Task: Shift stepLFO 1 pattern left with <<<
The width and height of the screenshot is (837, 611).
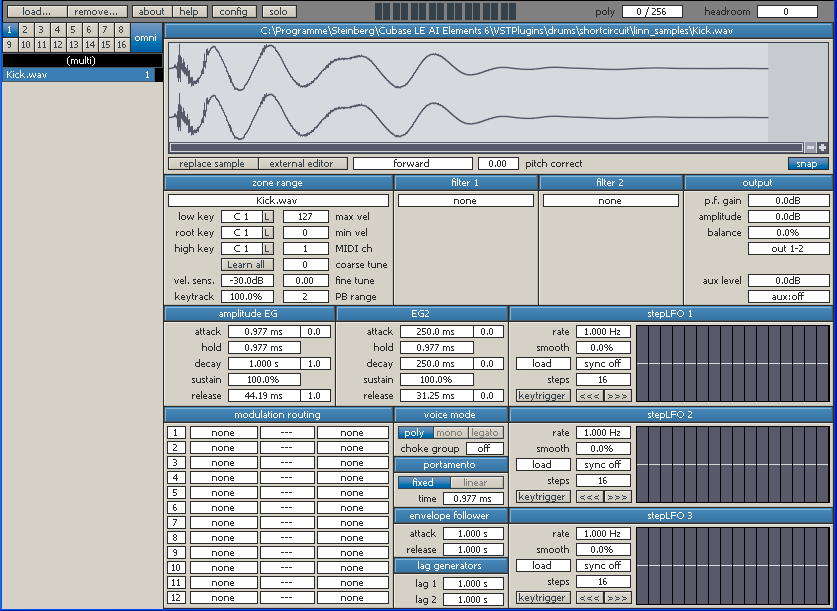Action: 589,396
